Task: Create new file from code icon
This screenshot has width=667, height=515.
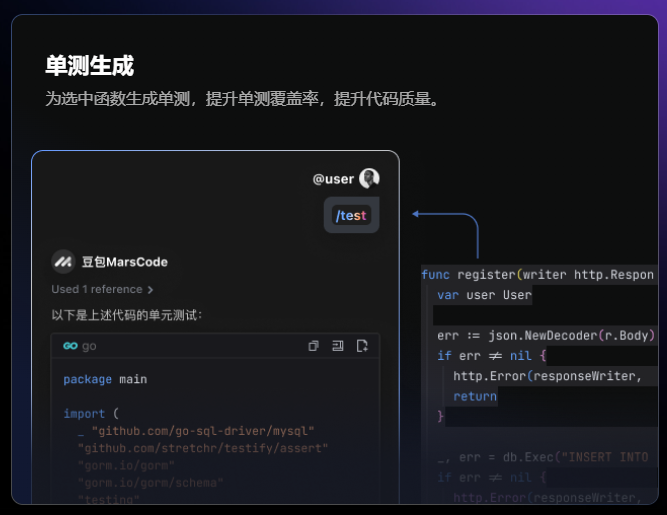Action: pyautogui.click(x=362, y=346)
